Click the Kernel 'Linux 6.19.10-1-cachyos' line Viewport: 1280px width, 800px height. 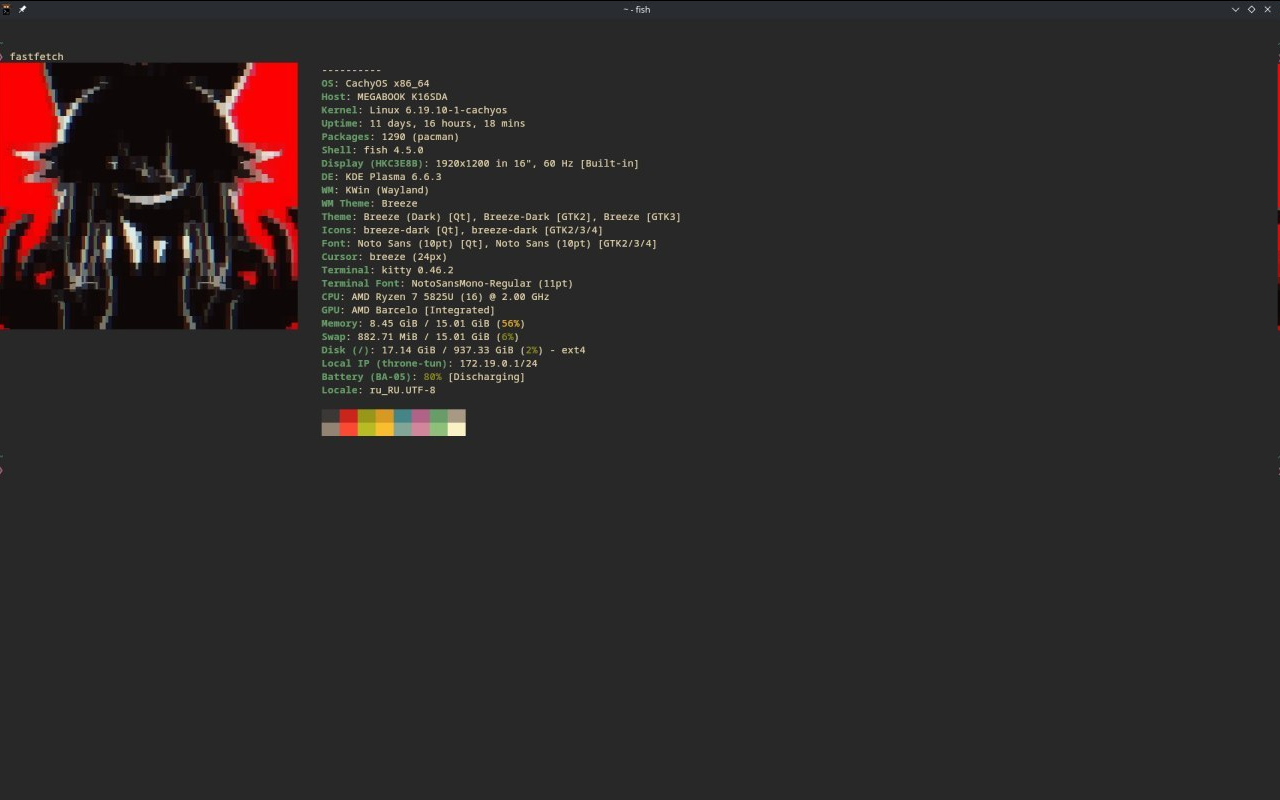414,110
